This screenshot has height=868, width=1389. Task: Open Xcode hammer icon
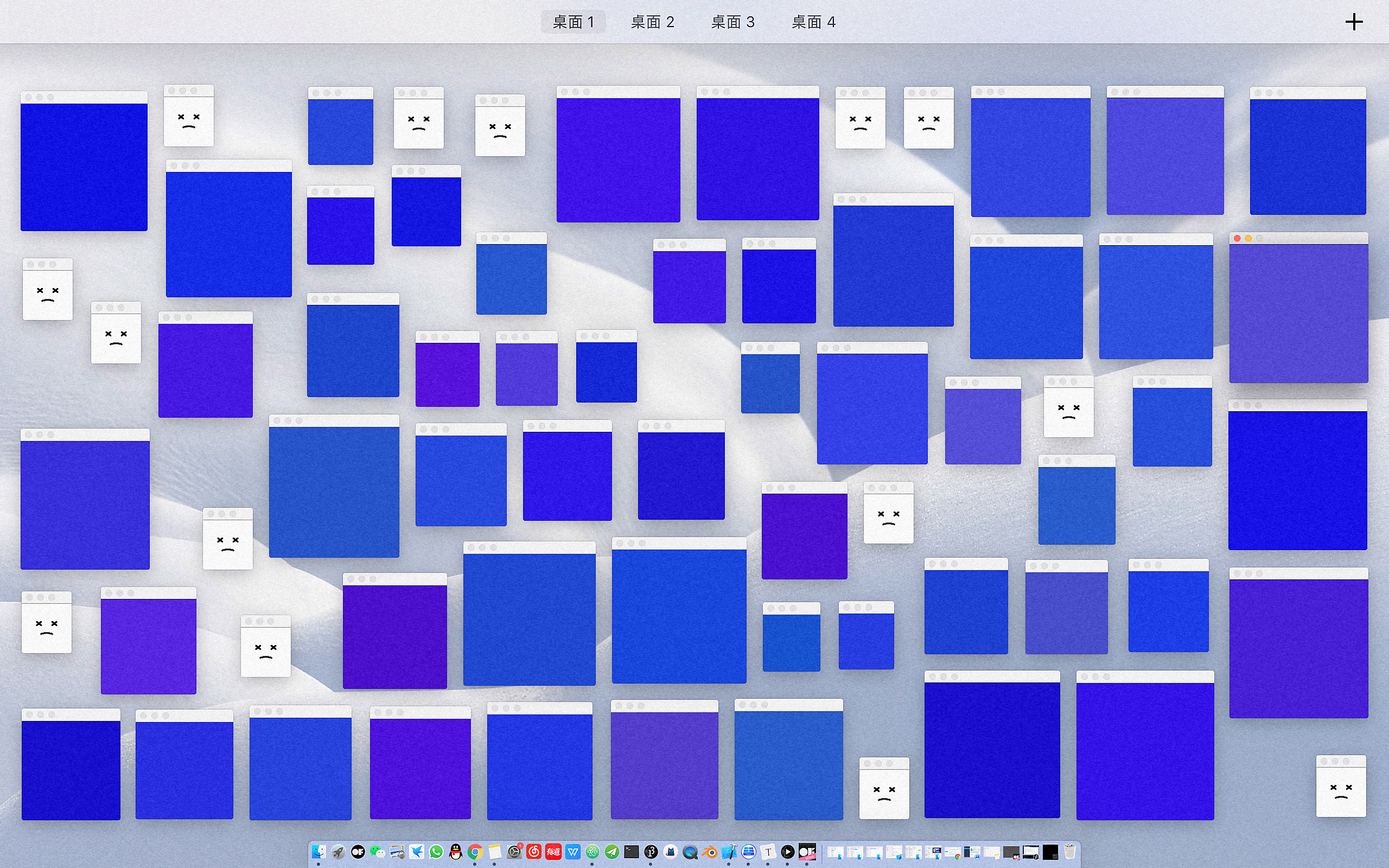click(x=729, y=852)
